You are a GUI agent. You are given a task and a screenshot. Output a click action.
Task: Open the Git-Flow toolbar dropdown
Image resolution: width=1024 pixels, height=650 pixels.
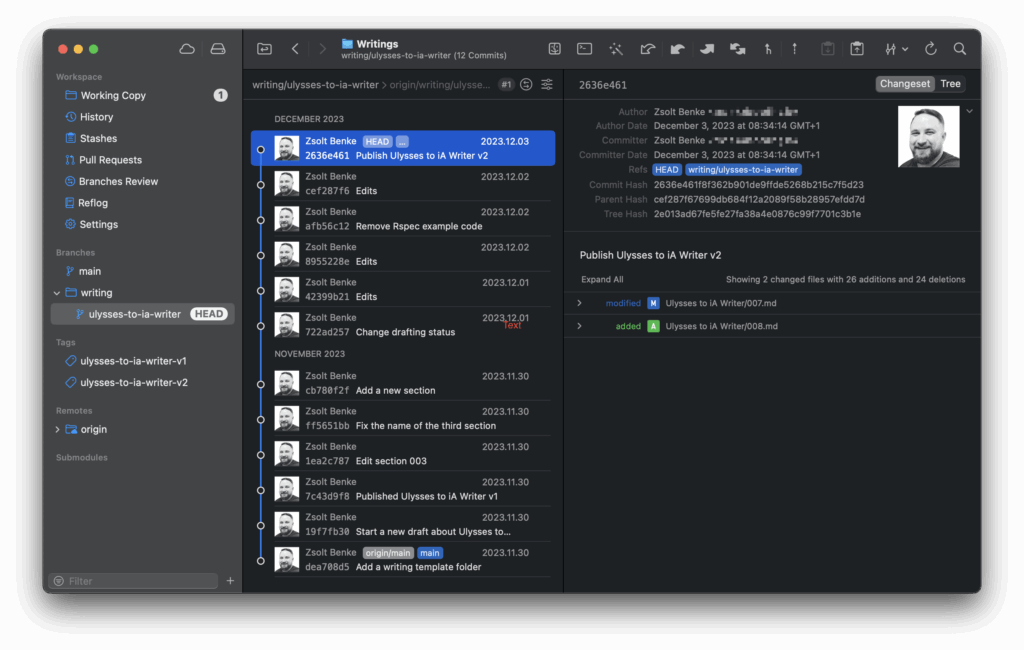point(896,49)
